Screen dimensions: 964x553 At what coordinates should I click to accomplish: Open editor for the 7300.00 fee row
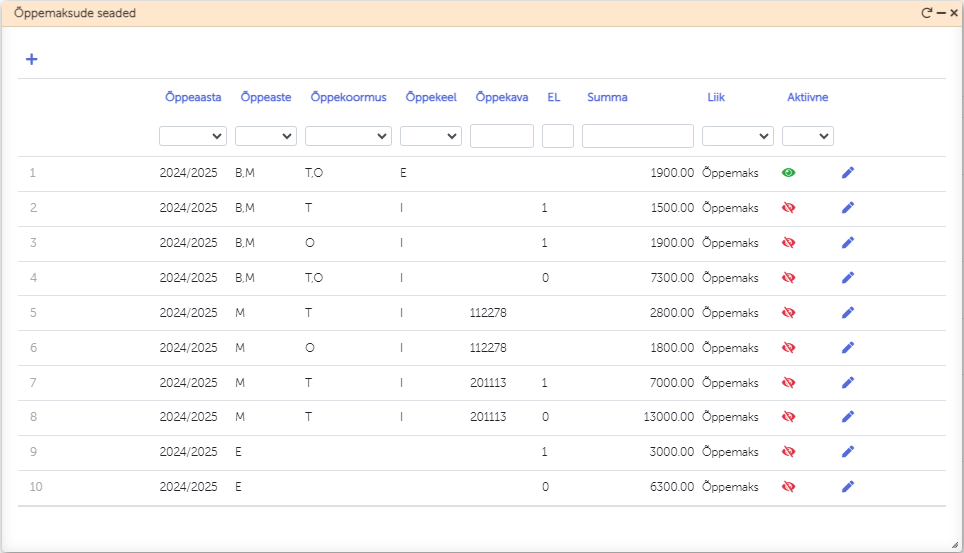click(848, 278)
